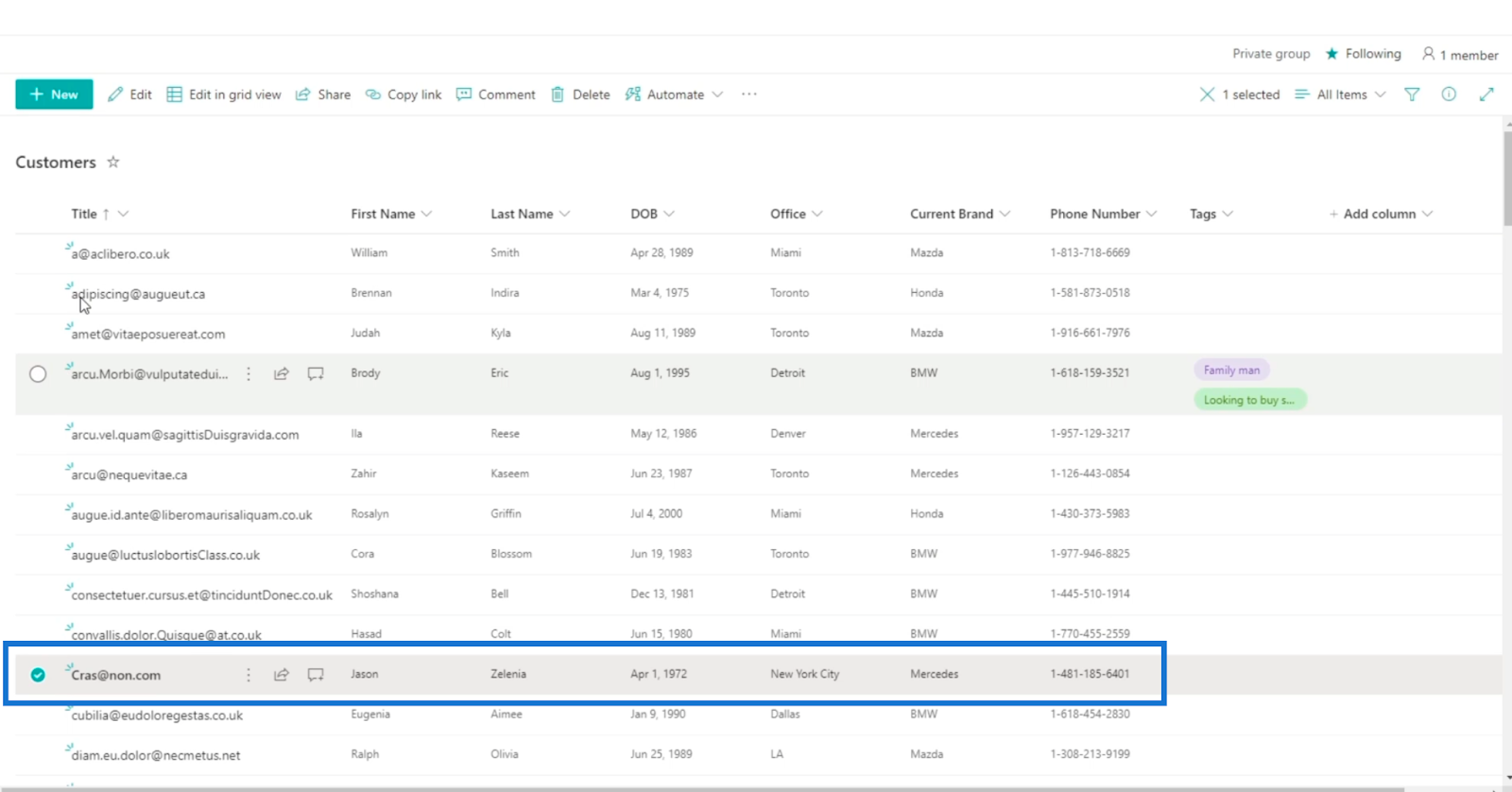
Task: Click last name cell Zelenia
Action: (508, 674)
